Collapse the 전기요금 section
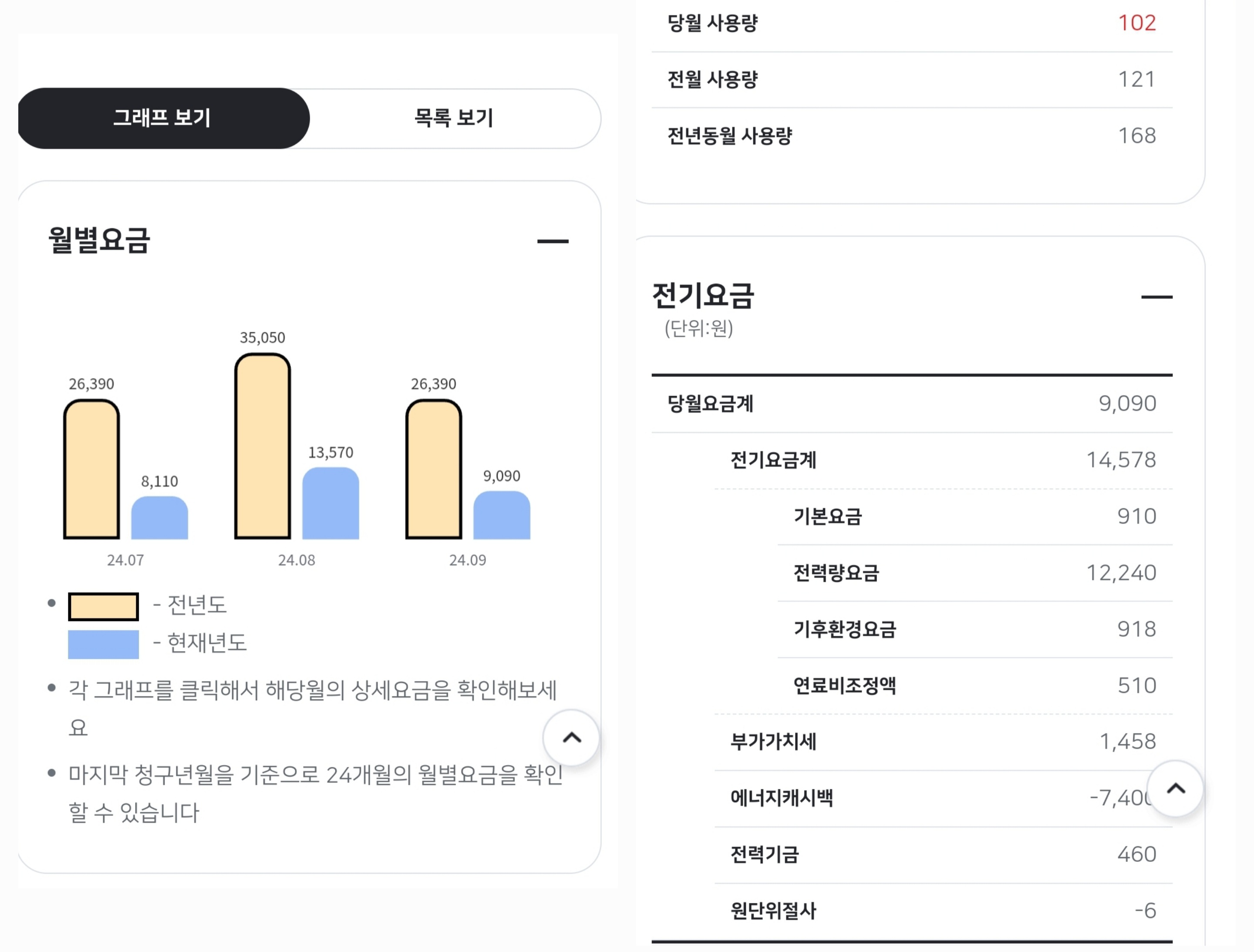1254x952 pixels. tap(1156, 297)
